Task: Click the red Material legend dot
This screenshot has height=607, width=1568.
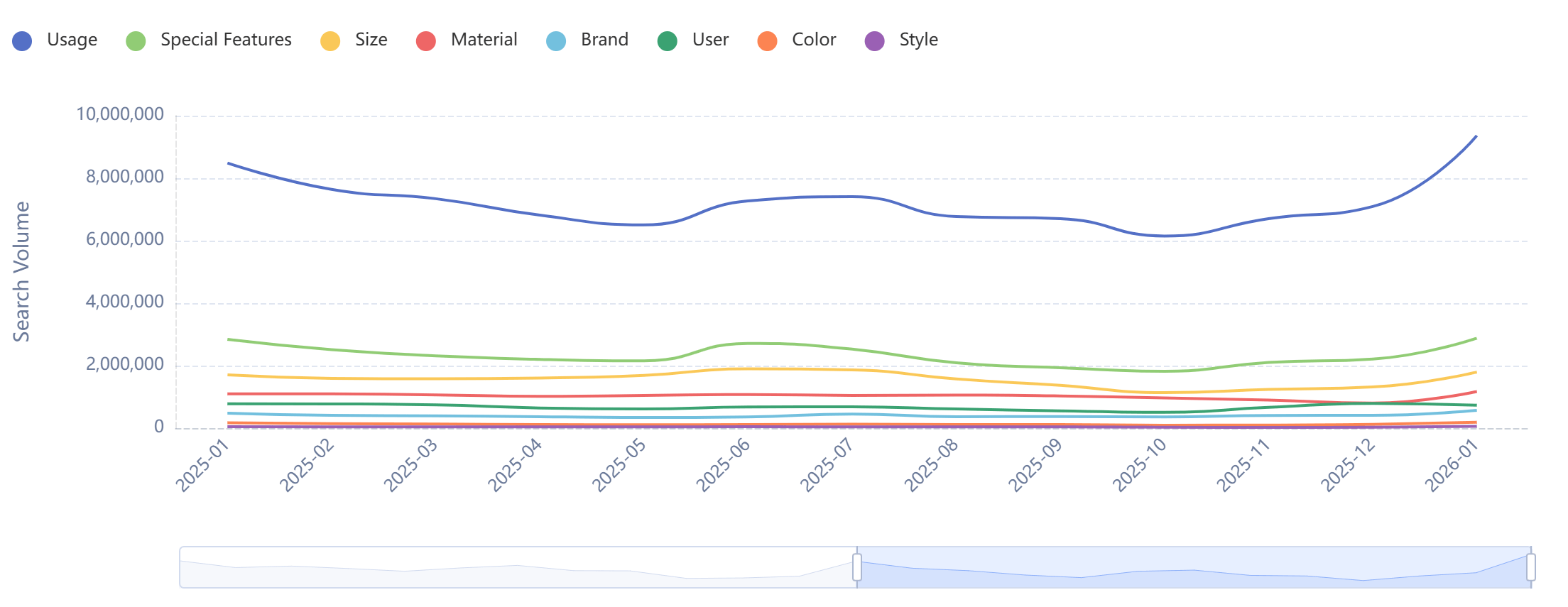Action: pyautogui.click(x=426, y=41)
